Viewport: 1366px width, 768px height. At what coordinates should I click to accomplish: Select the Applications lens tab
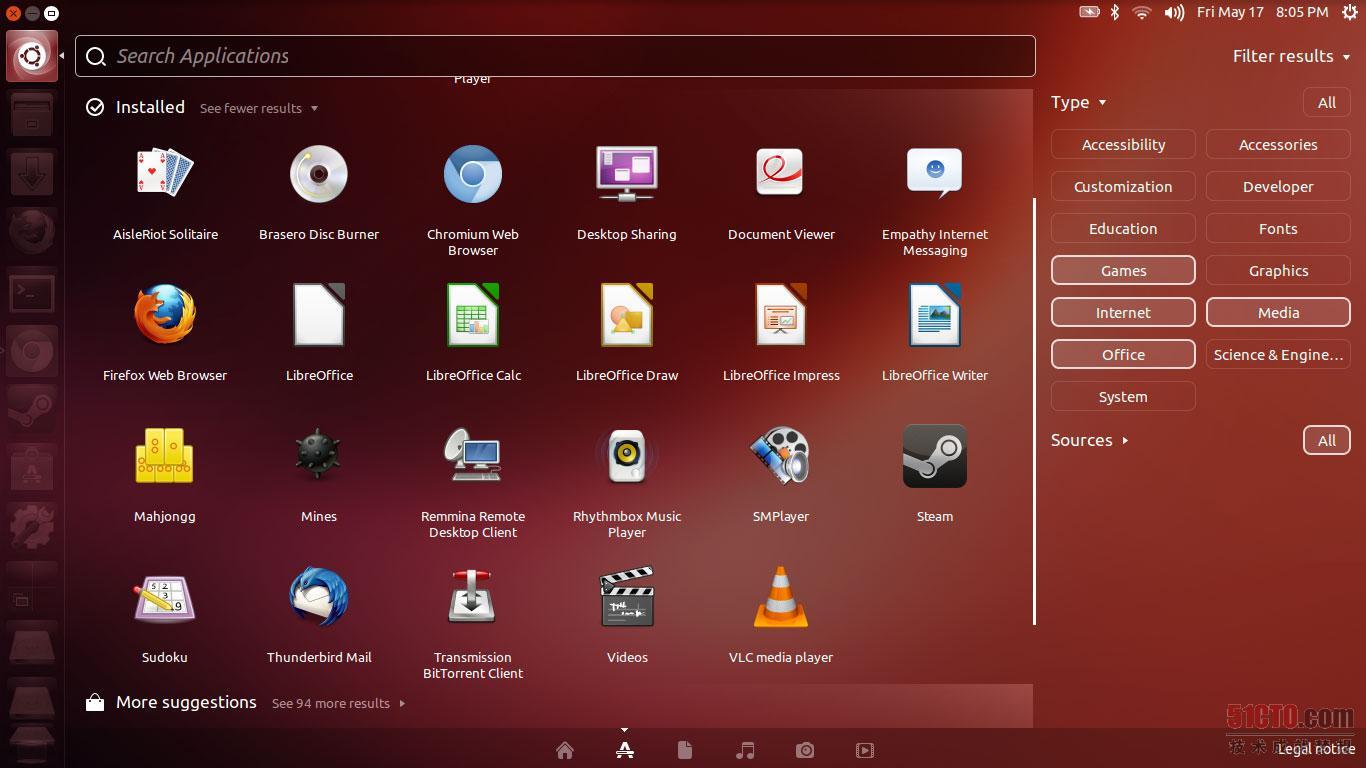(x=625, y=750)
